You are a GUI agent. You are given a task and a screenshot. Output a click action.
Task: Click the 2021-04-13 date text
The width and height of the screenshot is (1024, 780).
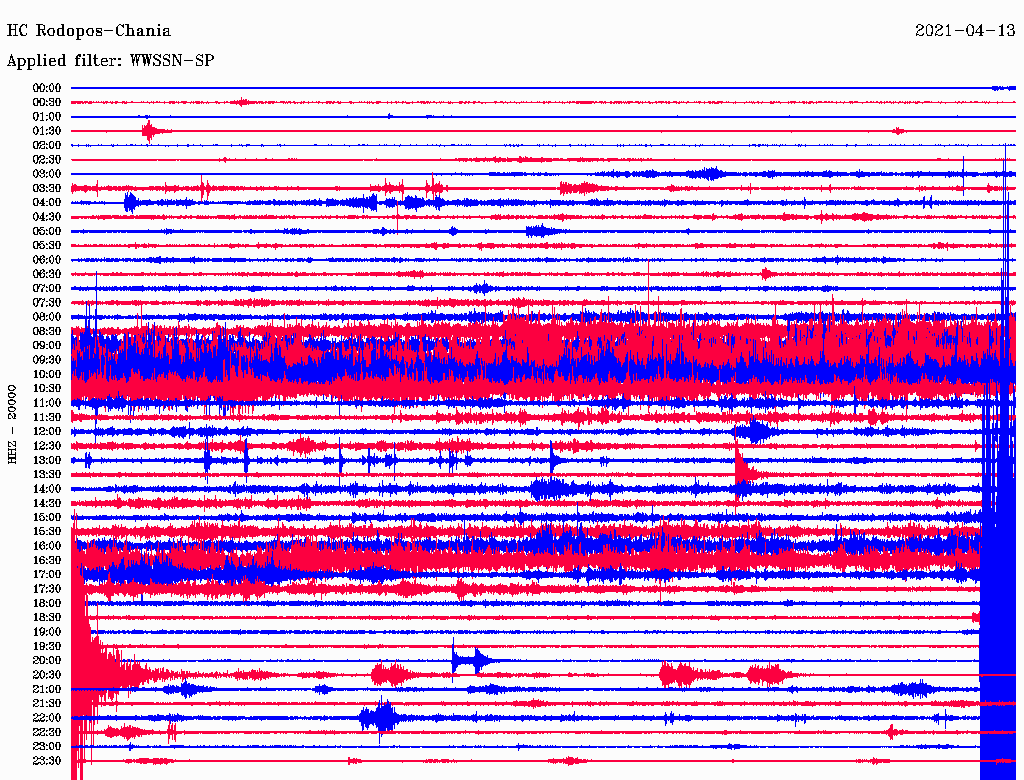pyautogui.click(x=964, y=31)
